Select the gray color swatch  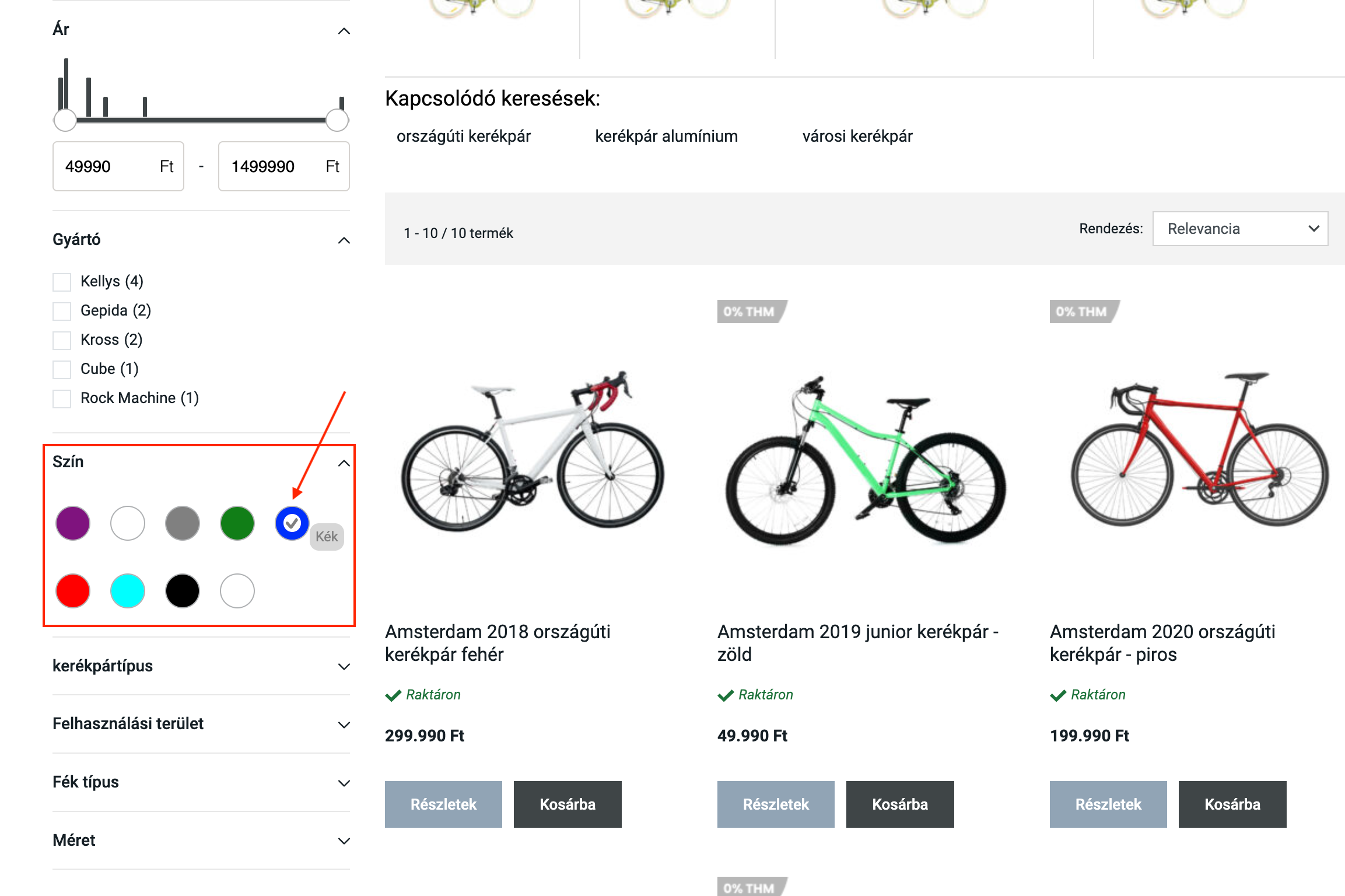coord(183,523)
